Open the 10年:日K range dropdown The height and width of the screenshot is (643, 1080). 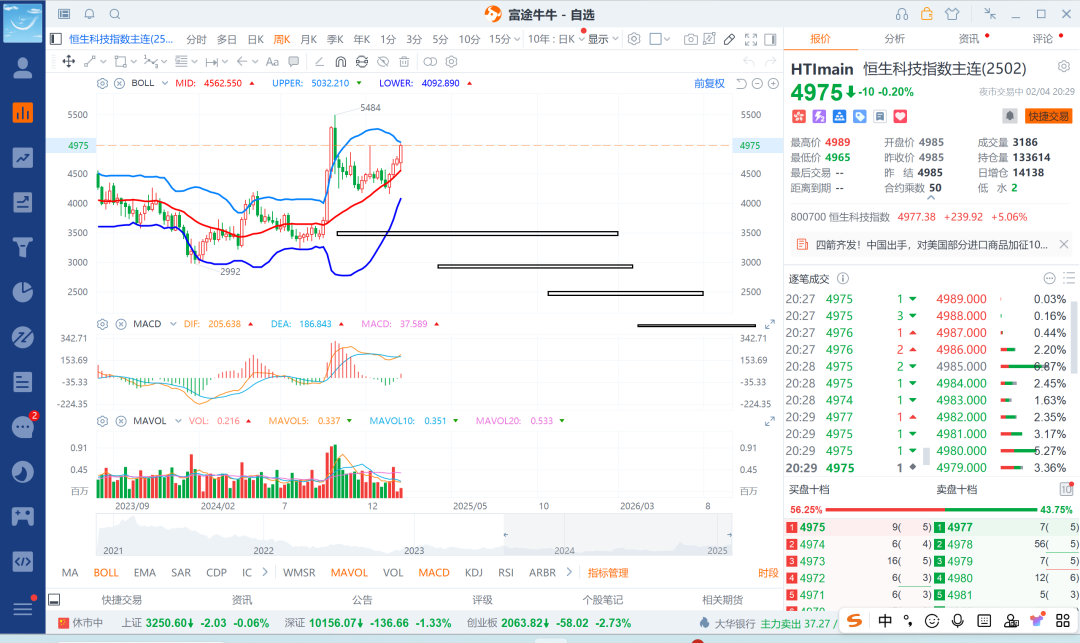pos(557,39)
